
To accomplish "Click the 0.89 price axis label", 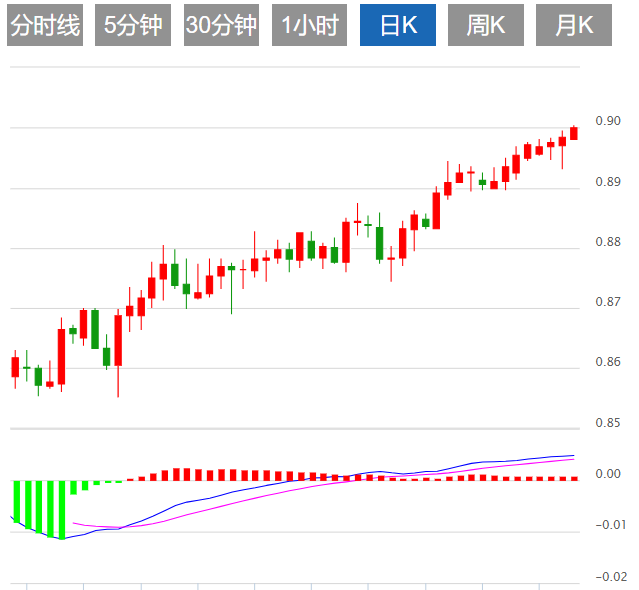I will point(607,182).
